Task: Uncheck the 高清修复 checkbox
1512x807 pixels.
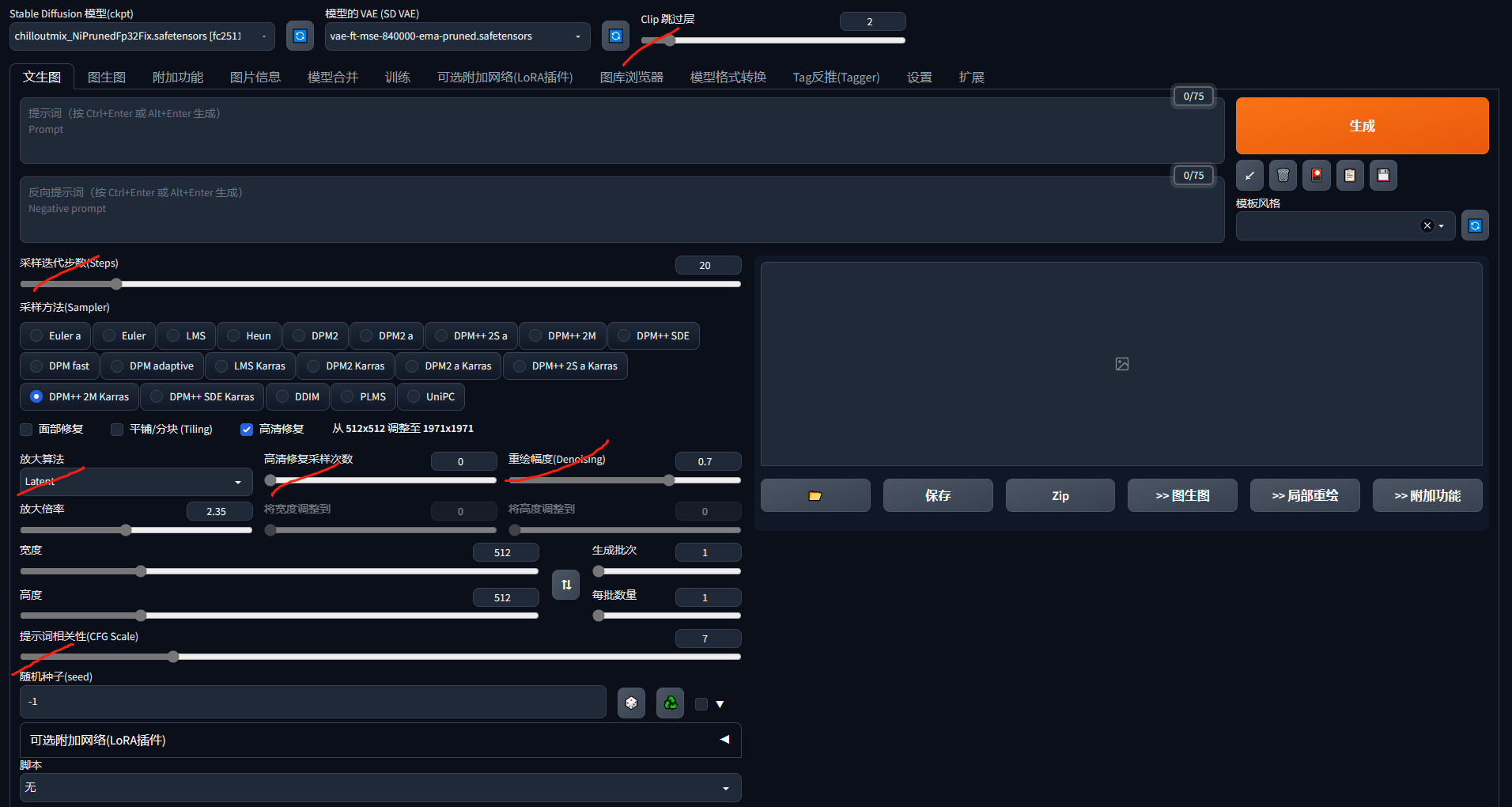Action: click(x=247, y=430)
